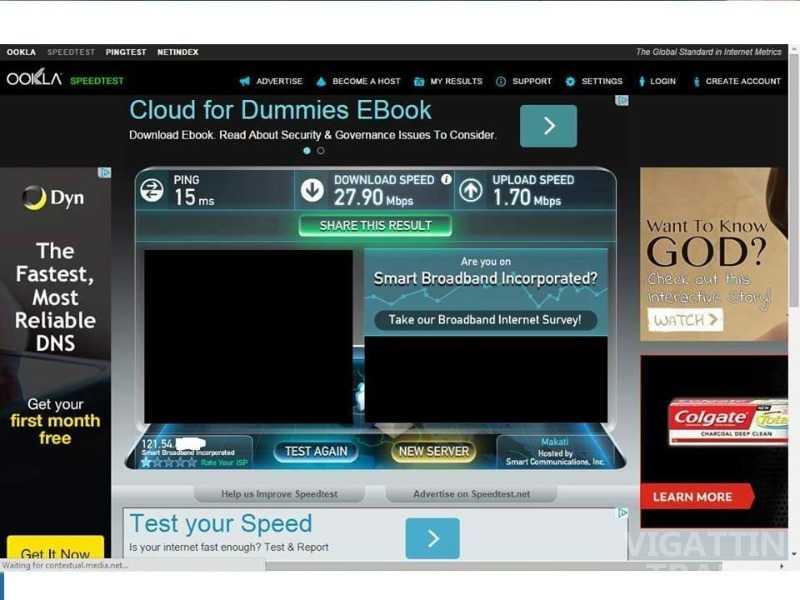The image size is (800, 600).
Task: Click Help us improve Speedtest
Action: pyautogui.click(x=279, y=494)
